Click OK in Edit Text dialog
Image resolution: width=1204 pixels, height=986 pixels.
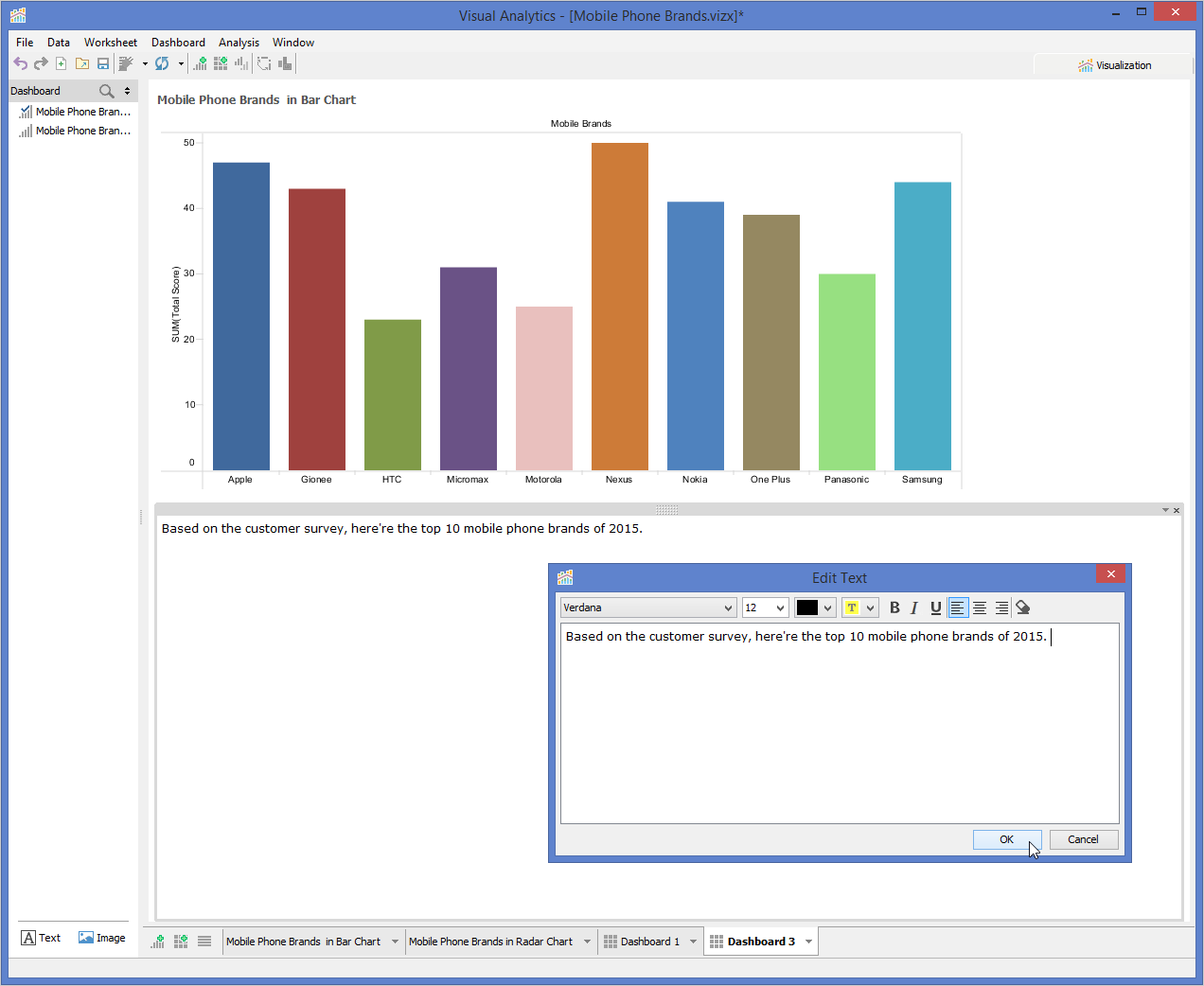point(1007,839)
